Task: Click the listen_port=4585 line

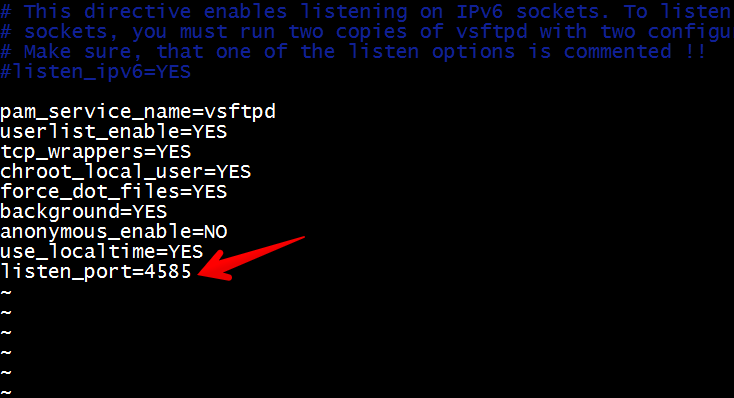Action: click(95, 272)
